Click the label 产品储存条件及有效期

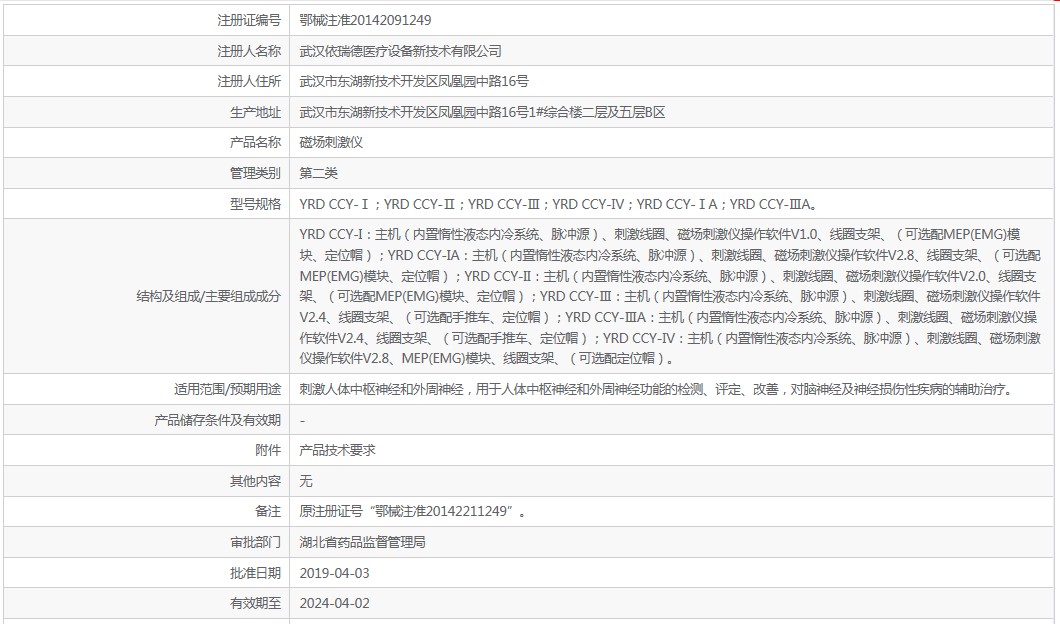coord(217,421)
